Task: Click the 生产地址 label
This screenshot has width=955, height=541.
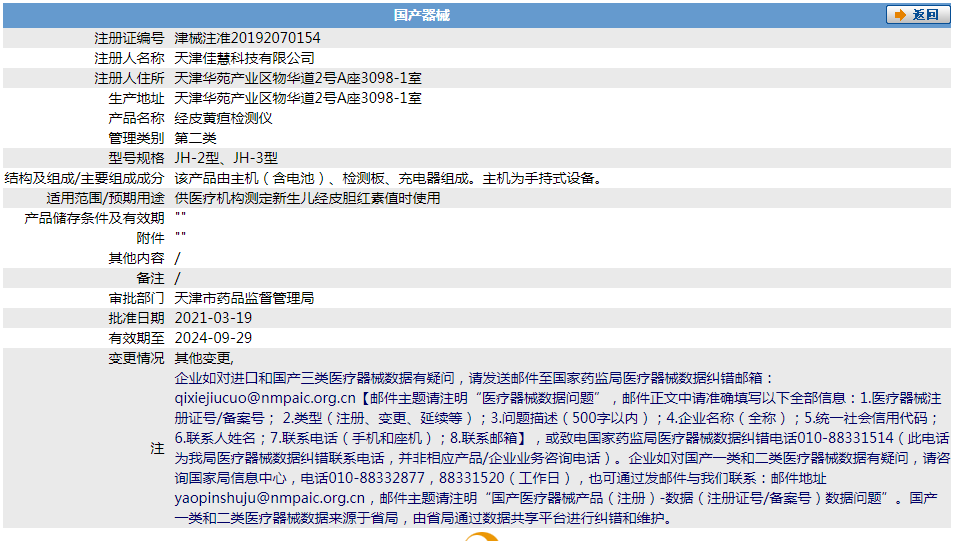Action: click(136, 98)
